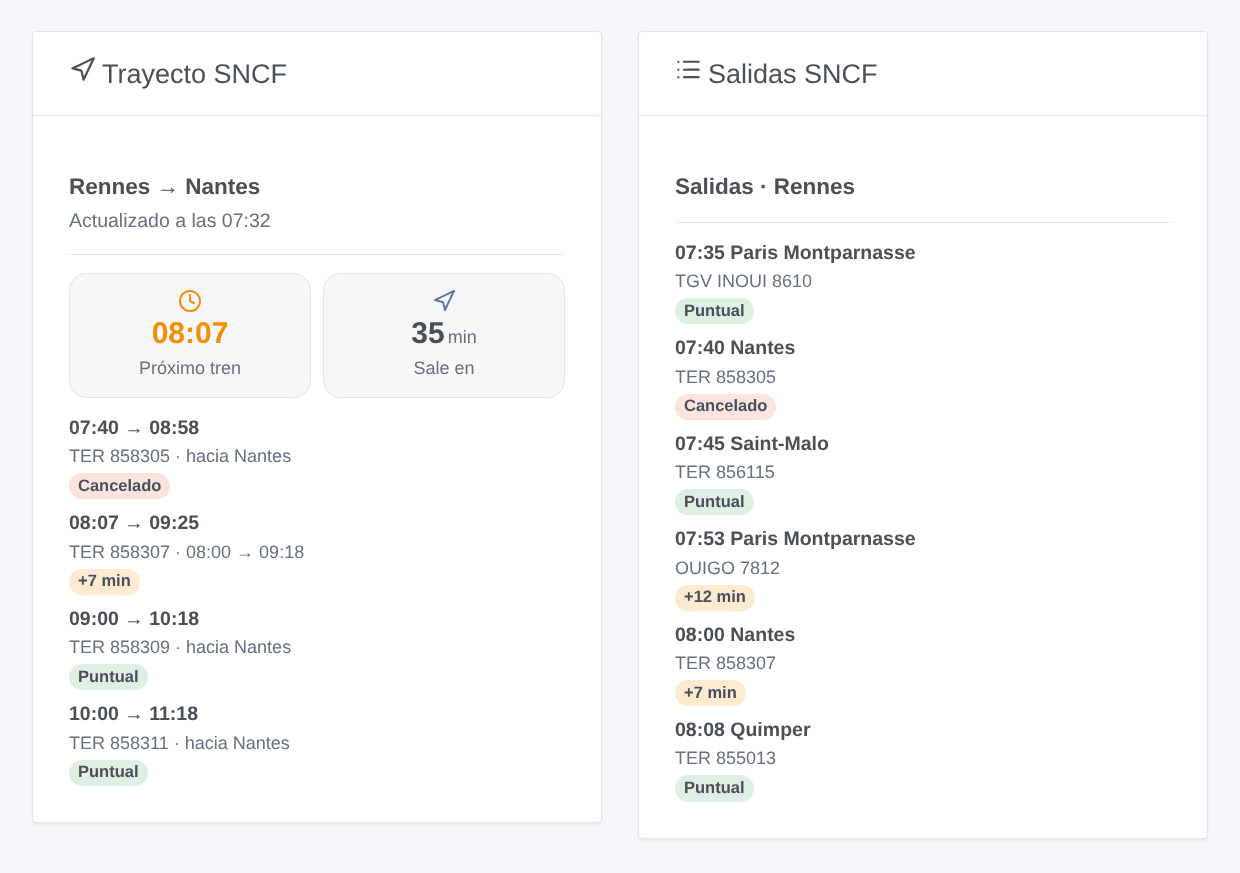This screenshot has height=873, width=1240.
Task: Click the navigation arrow icon beside Trayecto SNCF
Action: point(83,70)
